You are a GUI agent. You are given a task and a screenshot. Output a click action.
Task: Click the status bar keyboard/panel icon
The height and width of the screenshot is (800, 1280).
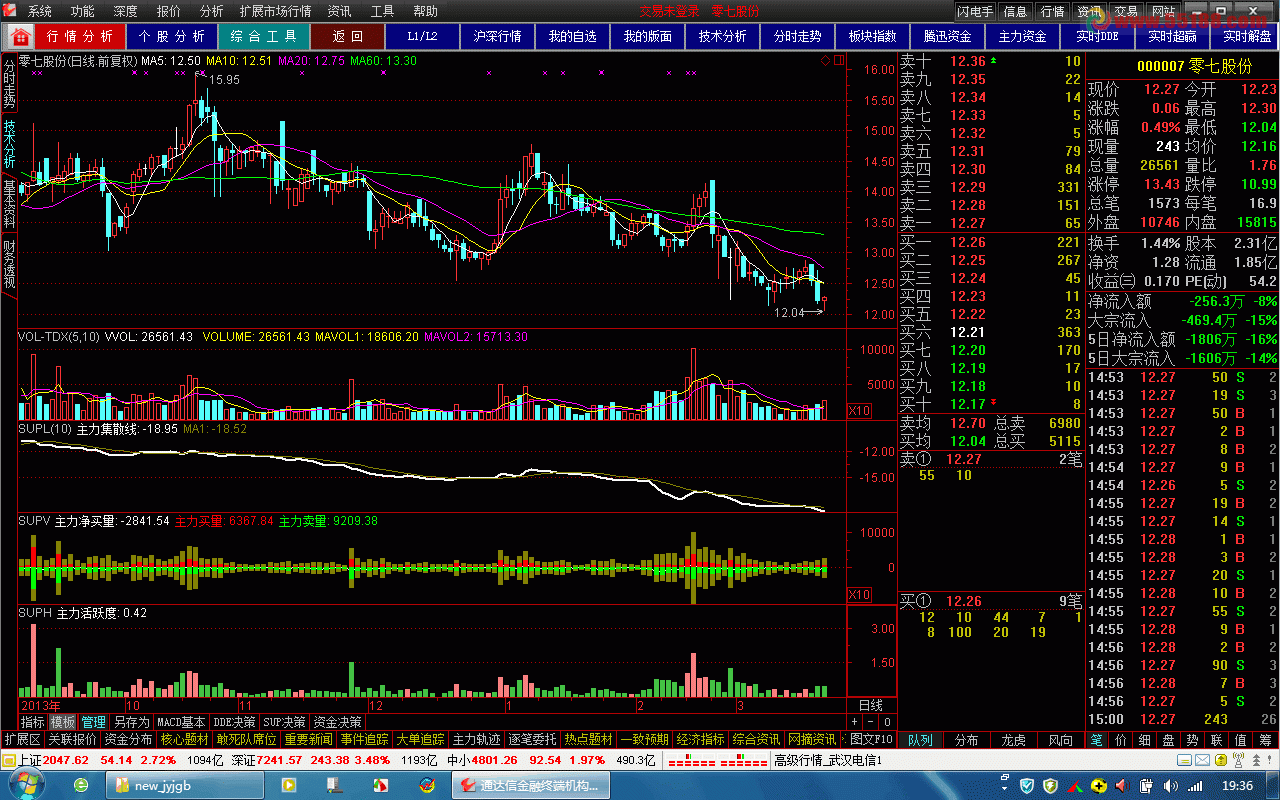[1184, 760]
